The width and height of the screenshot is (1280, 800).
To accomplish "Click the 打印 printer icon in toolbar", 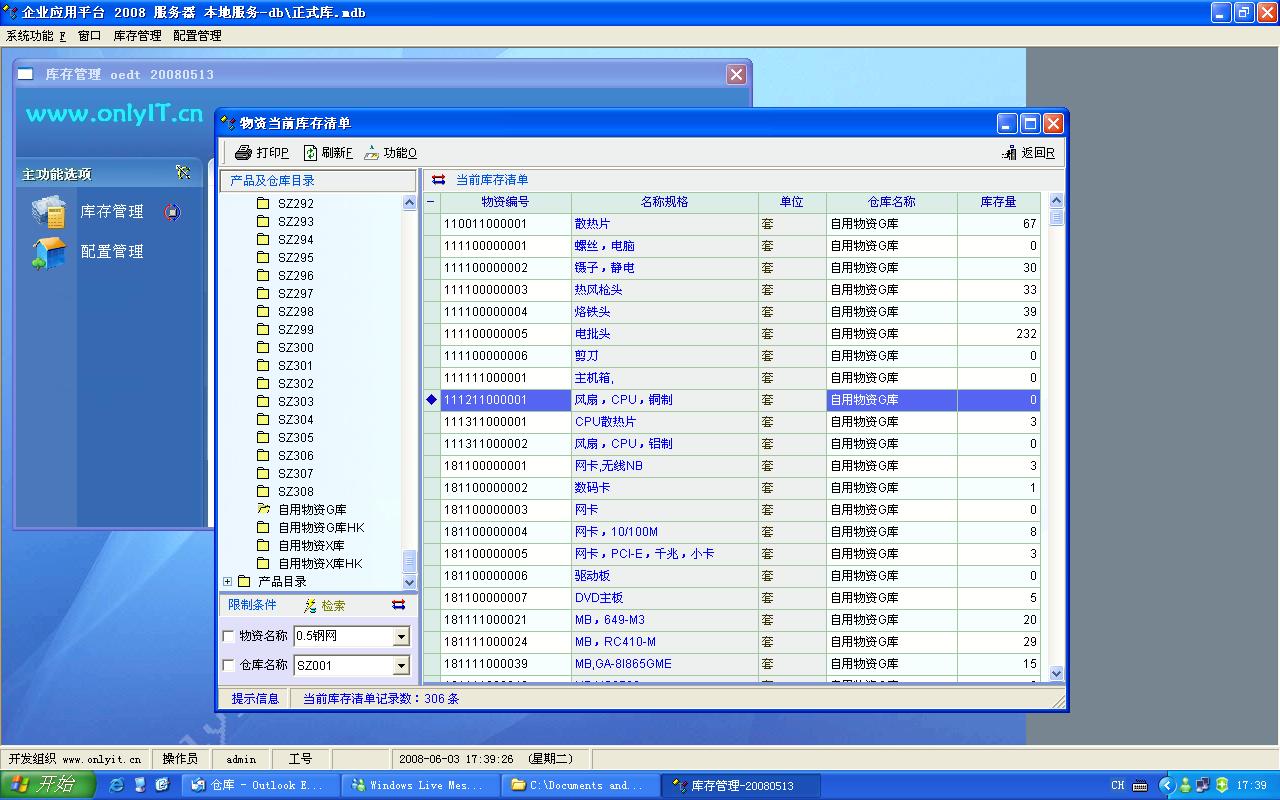I will click(x=243, y=153).
